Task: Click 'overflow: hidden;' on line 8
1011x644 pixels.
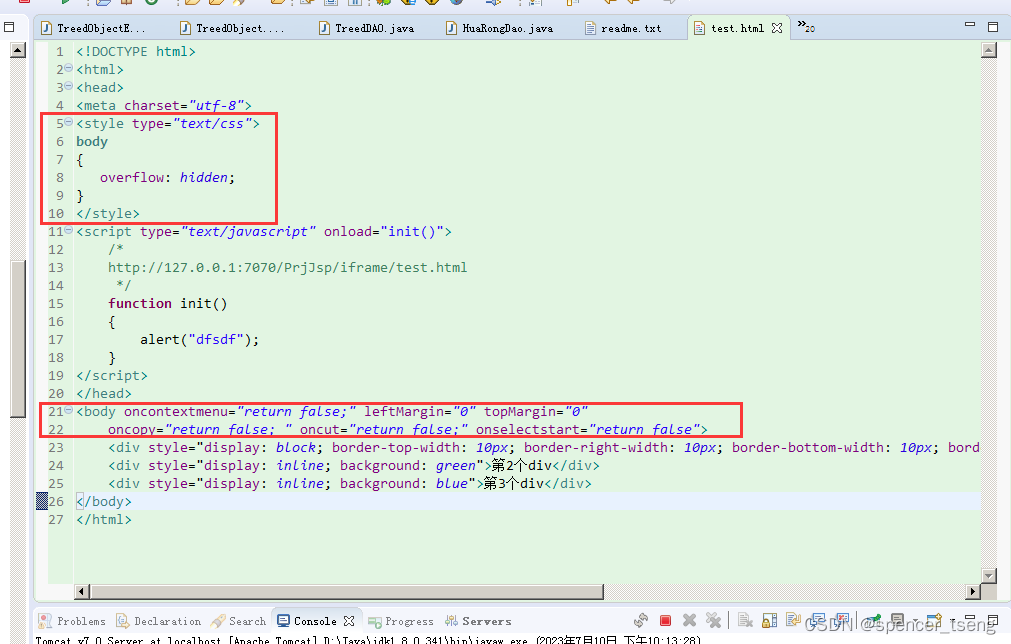Action: [x=168, y=177]
